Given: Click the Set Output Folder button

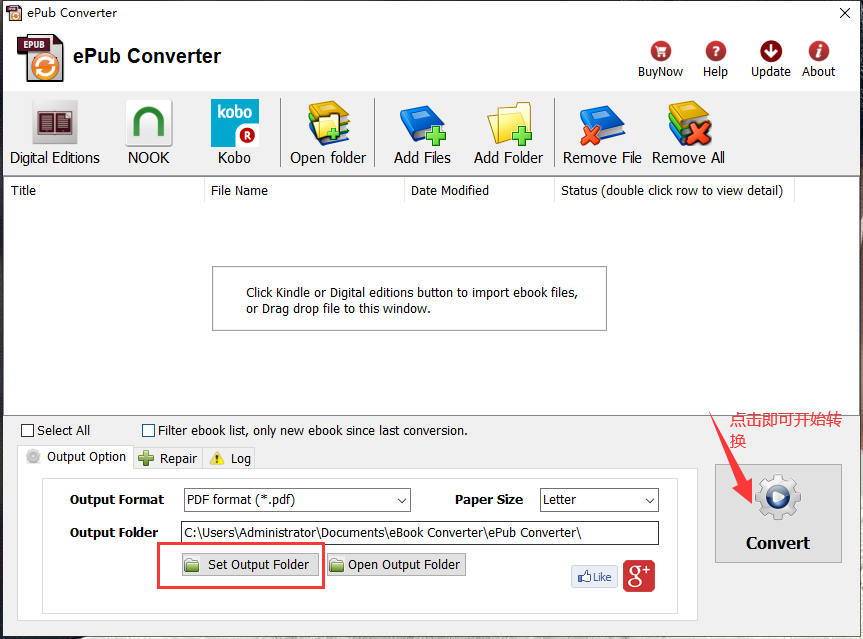Looking at the screenshot, I should pyautogui.click(x=251, y=565).
